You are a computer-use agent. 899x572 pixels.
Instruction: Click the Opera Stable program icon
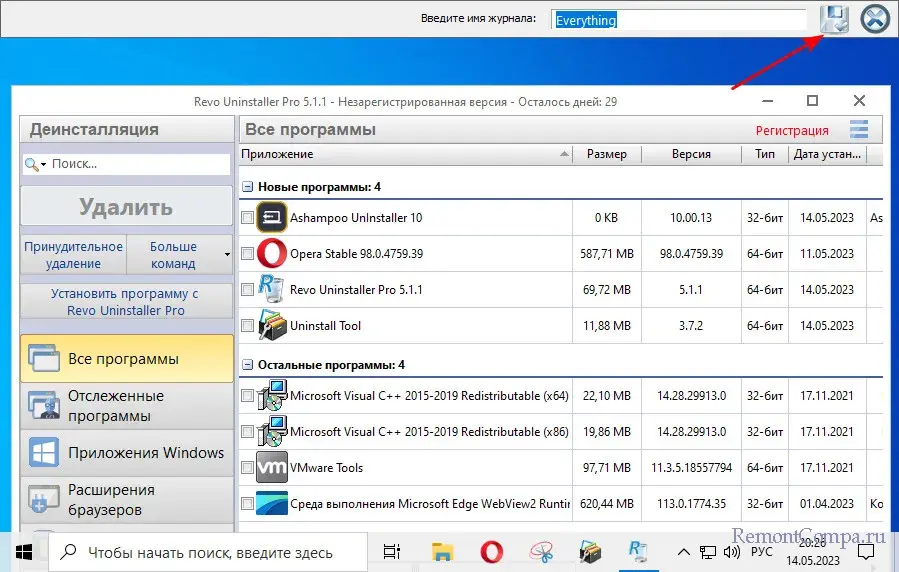pos(272,254)
